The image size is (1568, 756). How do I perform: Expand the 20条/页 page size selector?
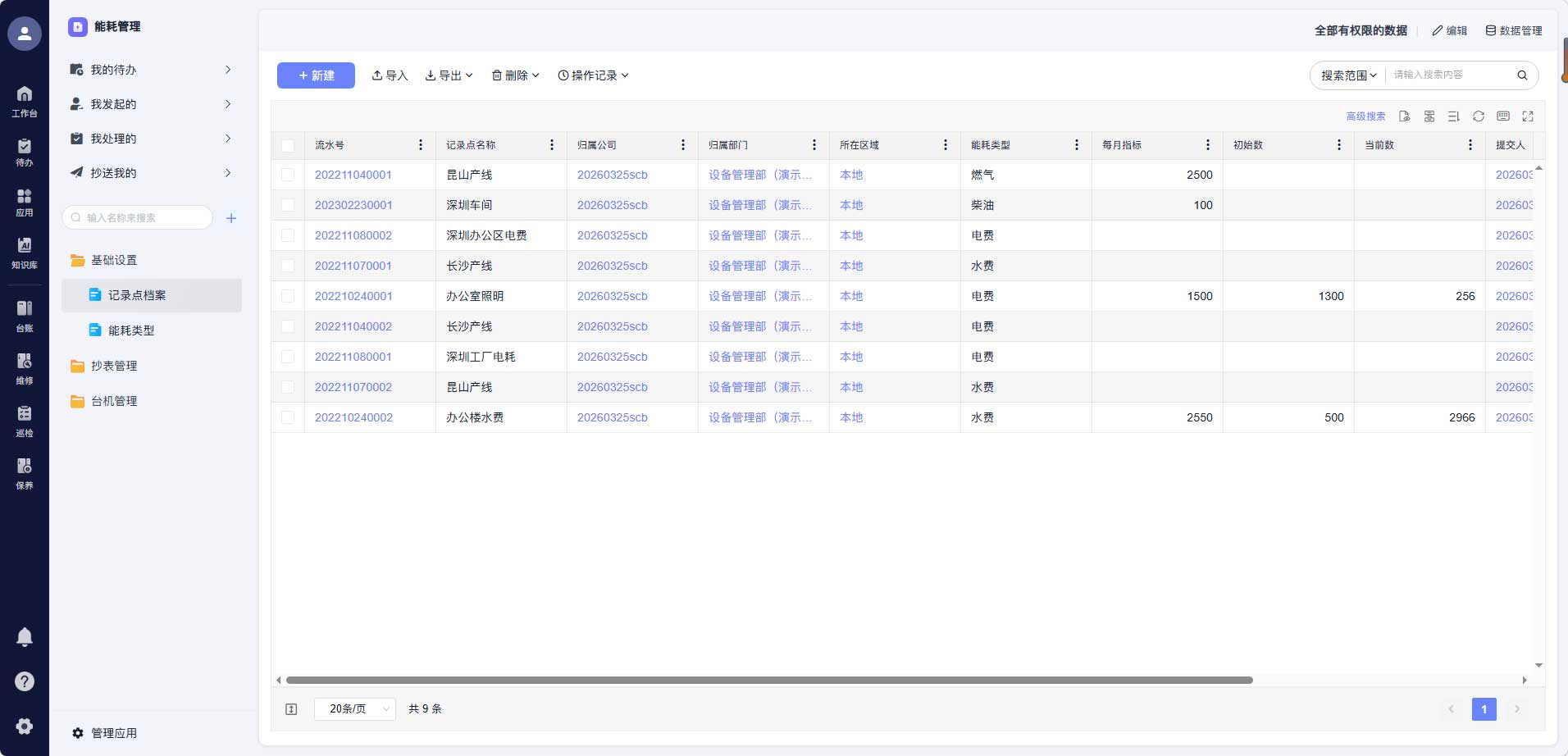pos(354,709)
